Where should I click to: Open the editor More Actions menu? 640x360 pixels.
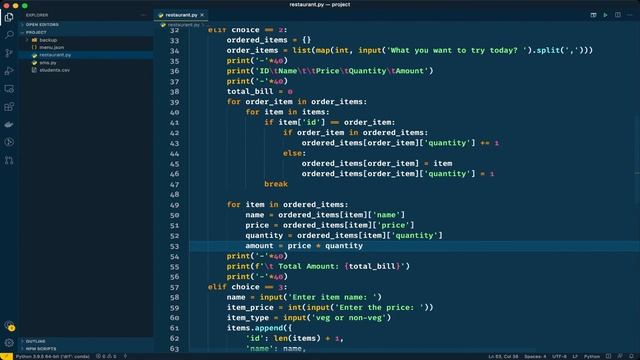click(630, 15)
